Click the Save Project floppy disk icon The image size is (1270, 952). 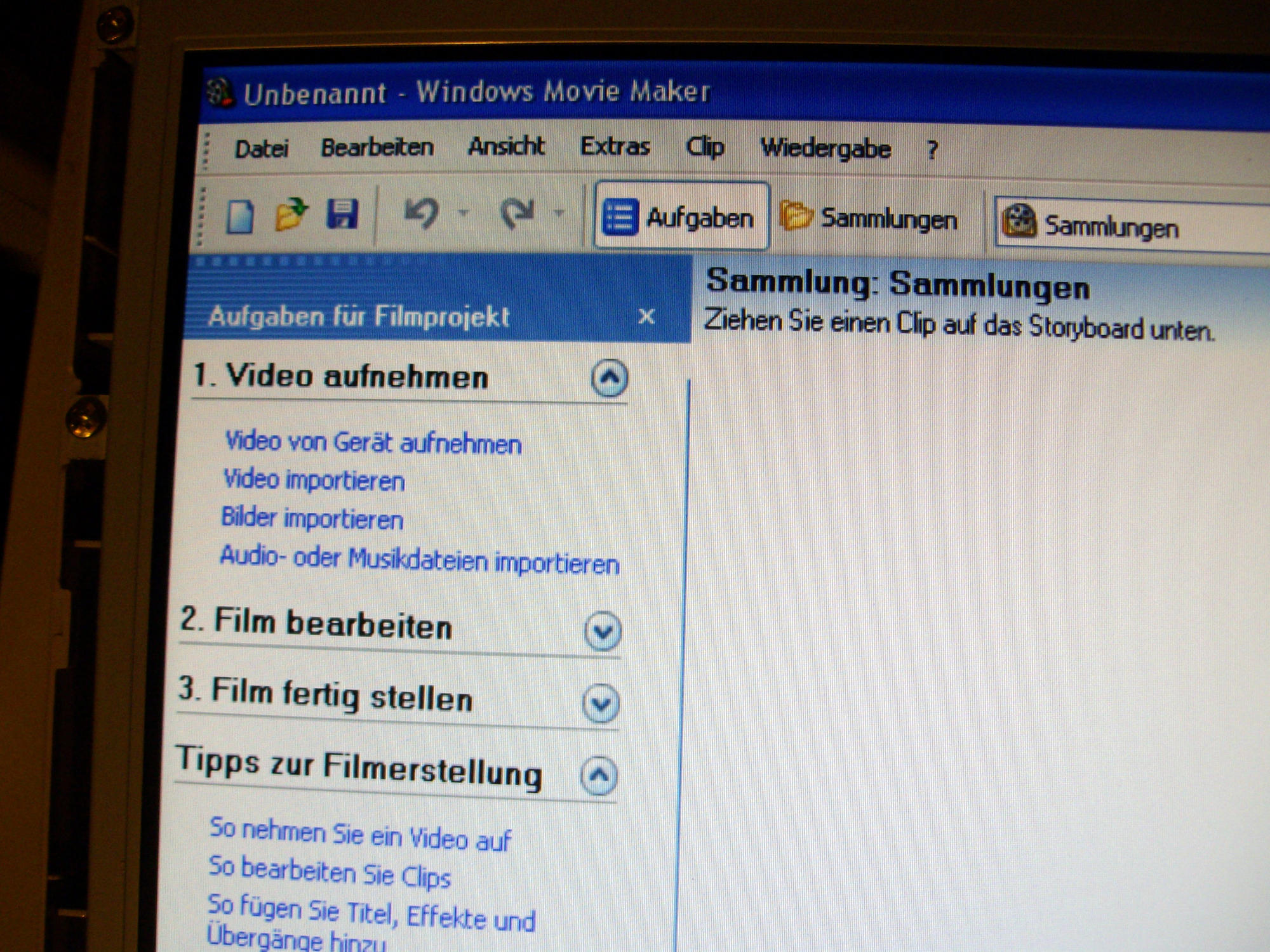click(342, 214)
